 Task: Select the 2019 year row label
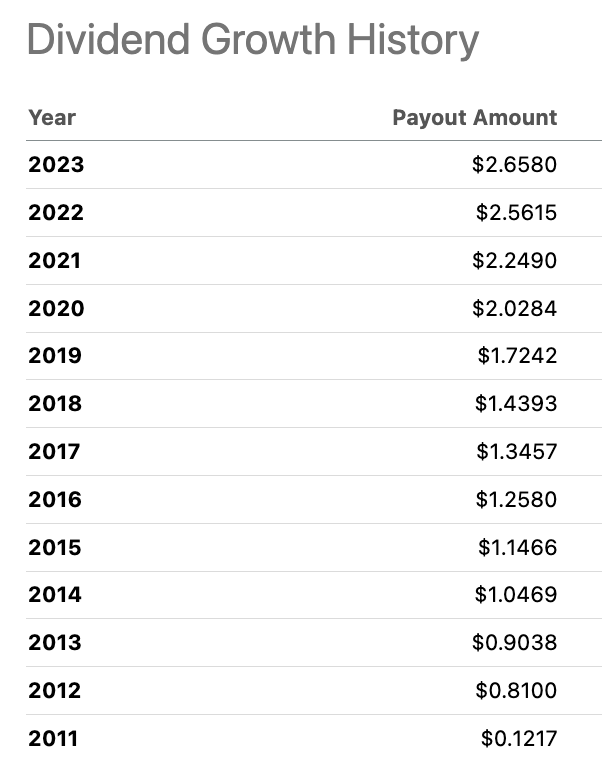click(x=55, y=356)
